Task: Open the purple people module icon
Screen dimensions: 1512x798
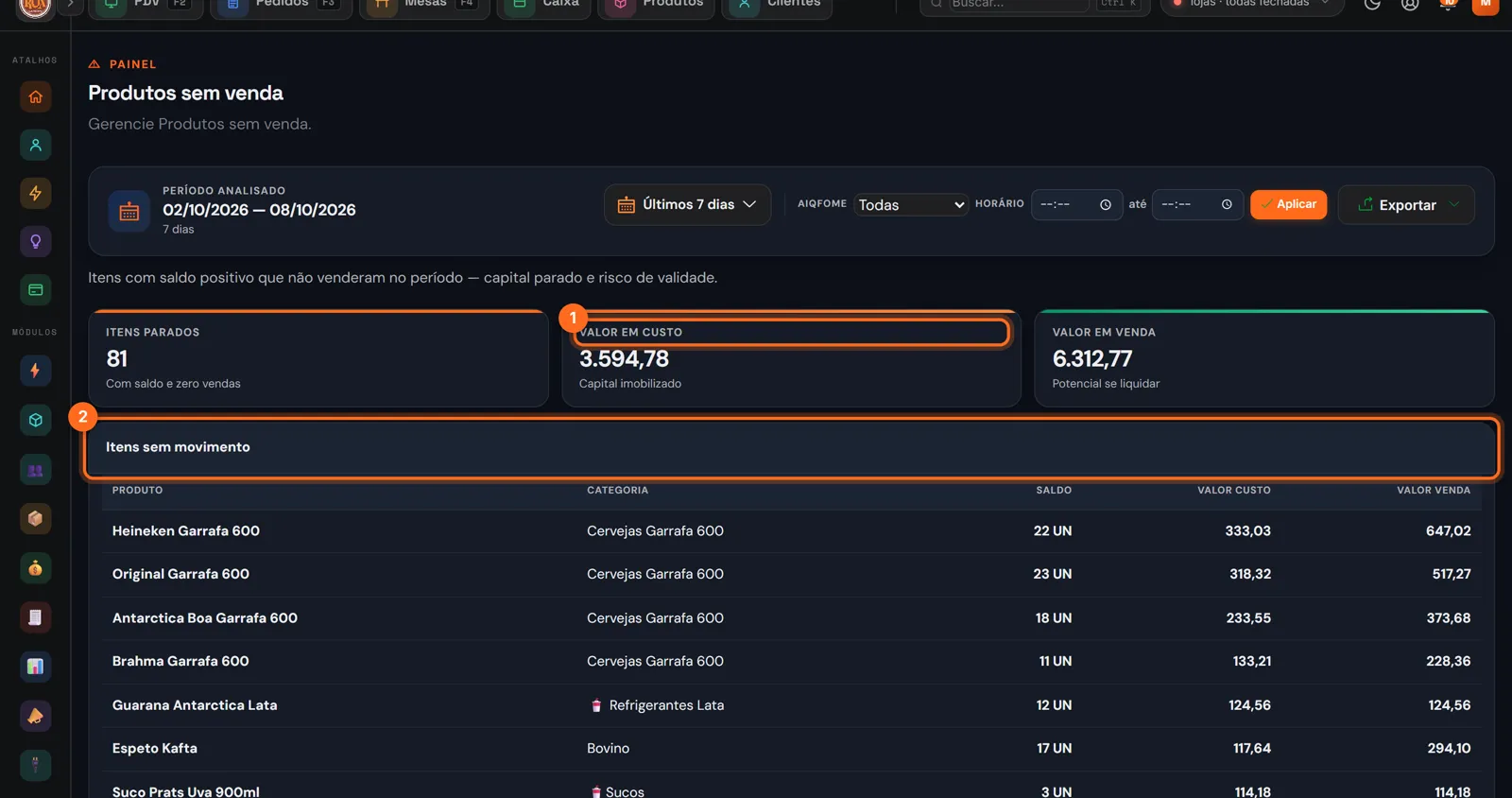Action: (36, 470)
